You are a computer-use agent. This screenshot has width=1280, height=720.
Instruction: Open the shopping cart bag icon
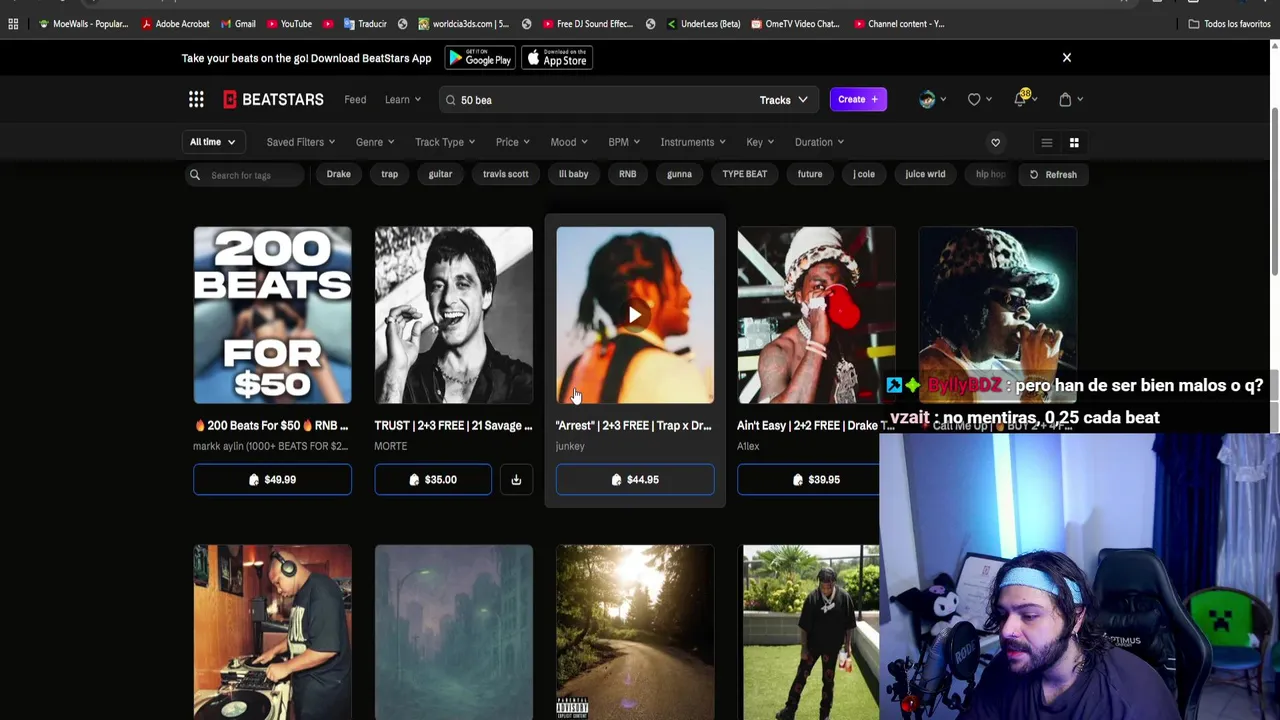click(1065, 99)
